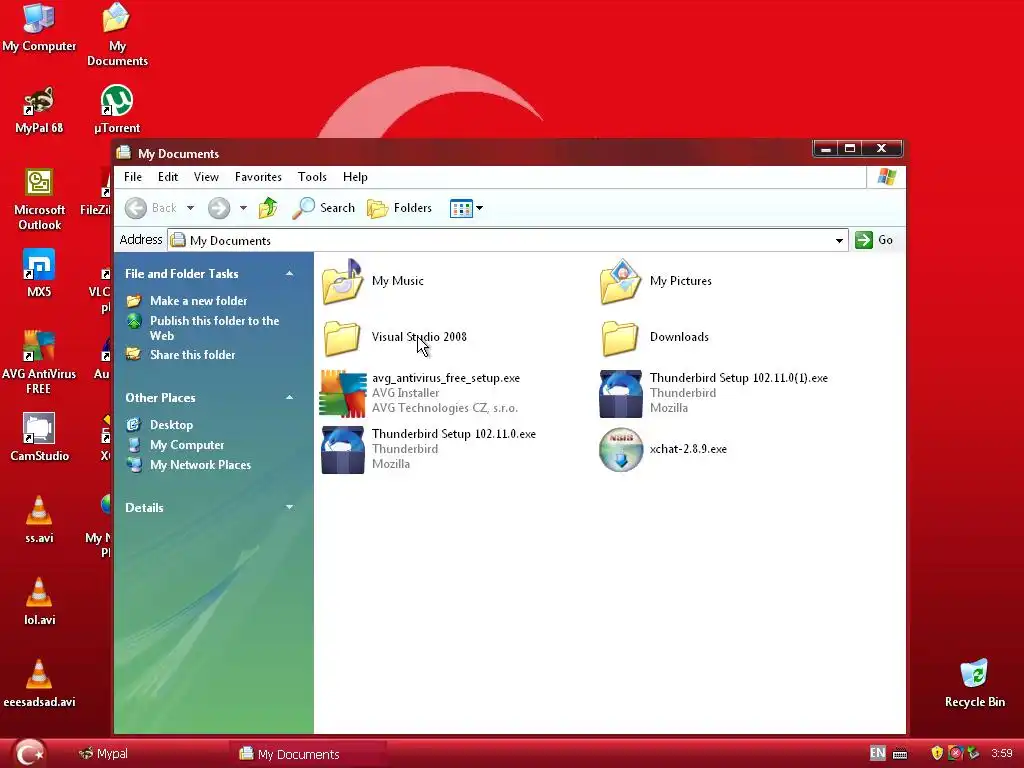Click the Go button beside address bar
Screen dimensions: 1024x768
point(874,240)
